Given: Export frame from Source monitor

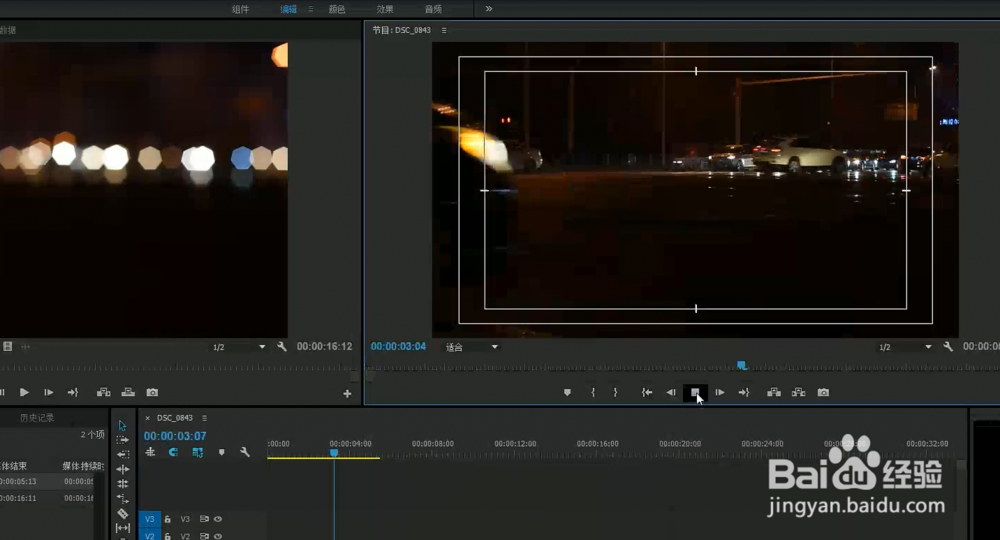Looking at the screenshot, I should click(152, 393).
